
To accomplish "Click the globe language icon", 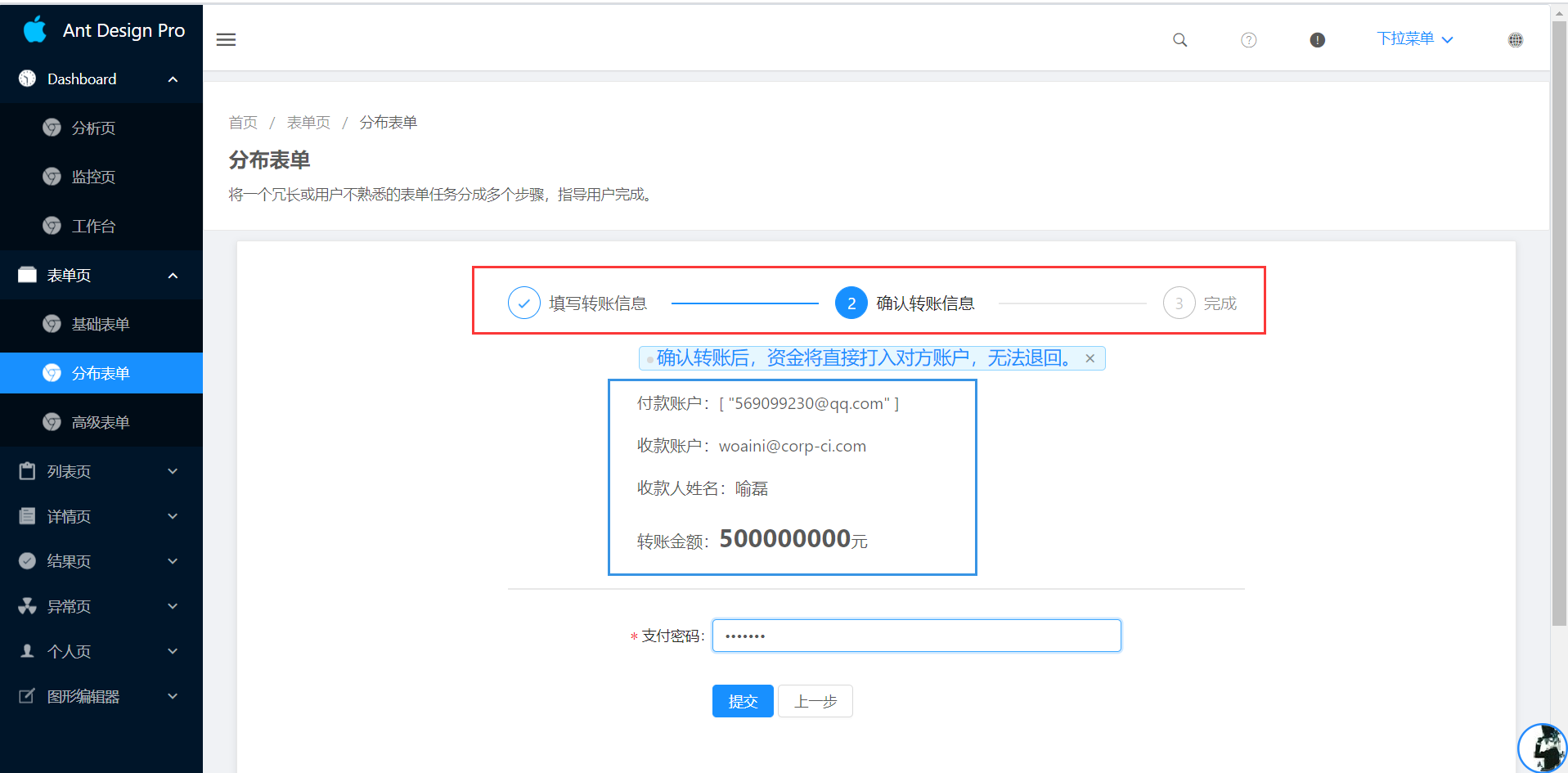I will [1516, 39].
